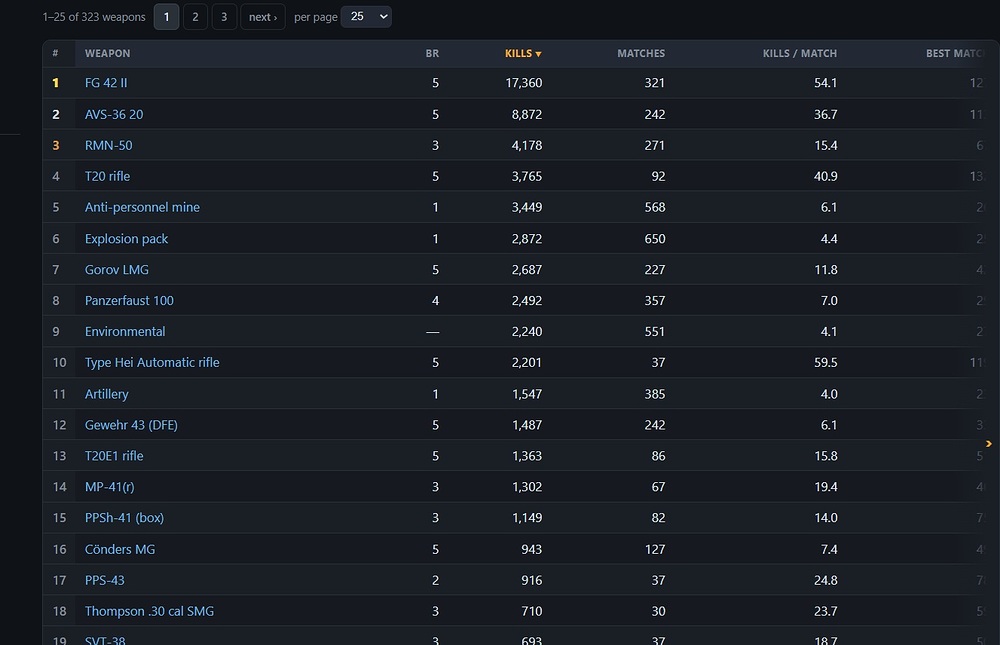Open the Artillery link
The image size is (1000, 645).
[x=107, y=394]
